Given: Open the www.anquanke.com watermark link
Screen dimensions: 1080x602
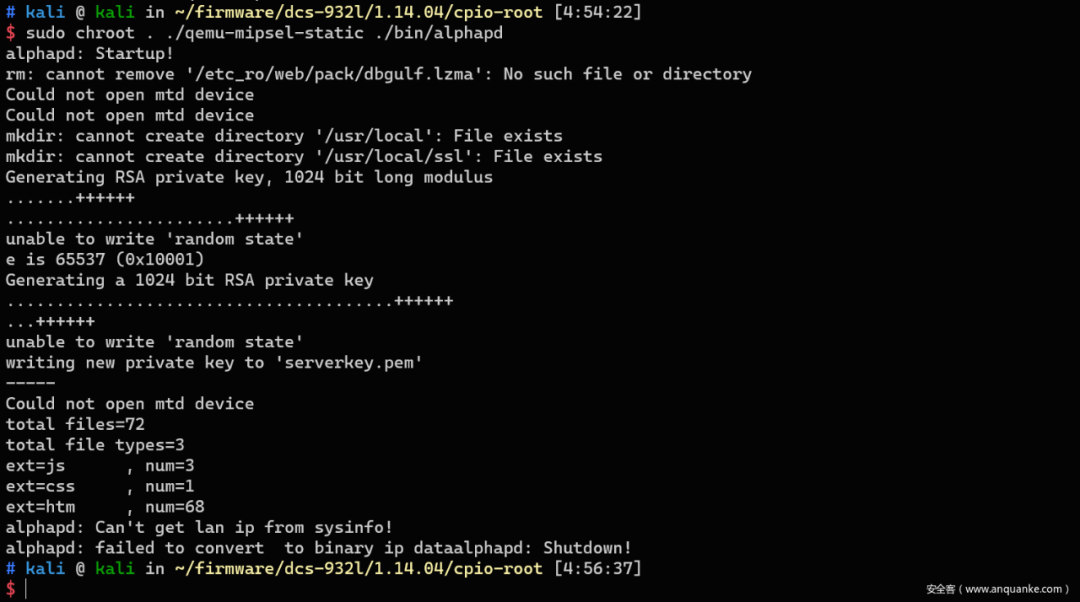Looking at the screenshot, I should click(x=997, y=590).
